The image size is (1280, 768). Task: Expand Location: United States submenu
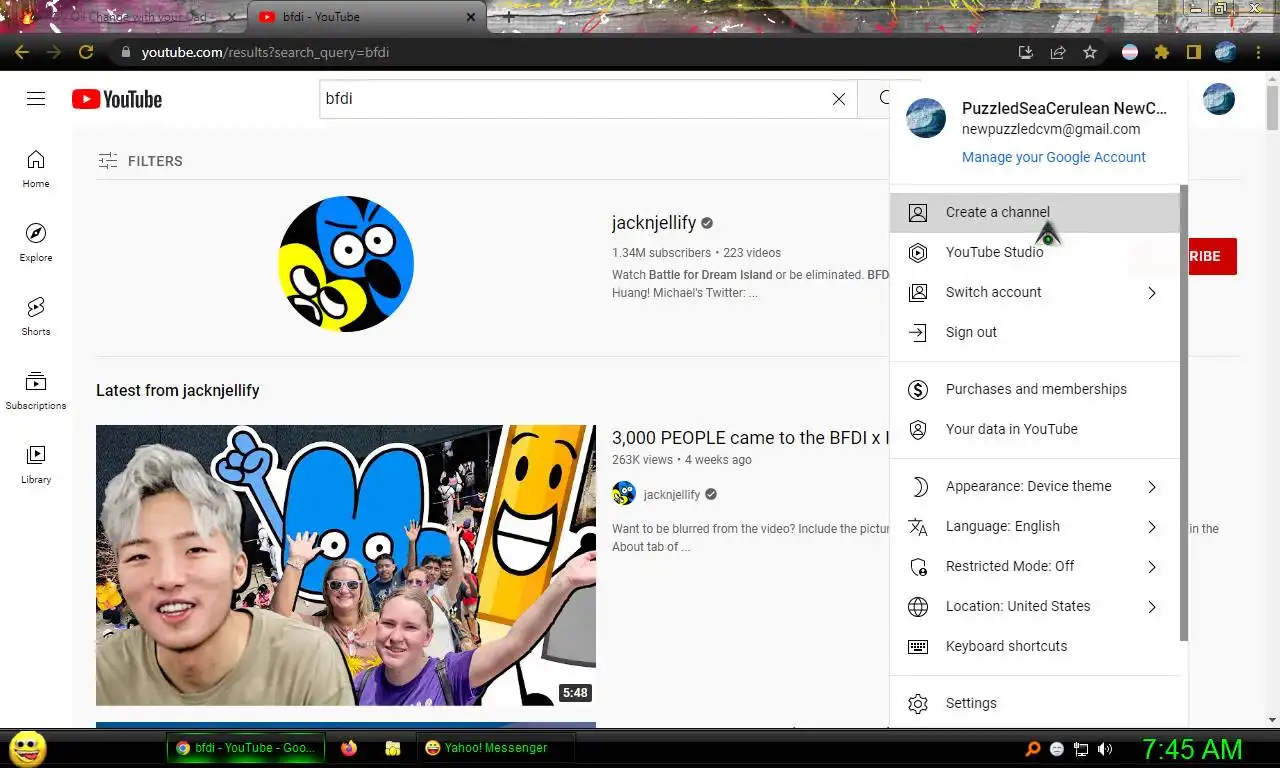point(1035,606)
